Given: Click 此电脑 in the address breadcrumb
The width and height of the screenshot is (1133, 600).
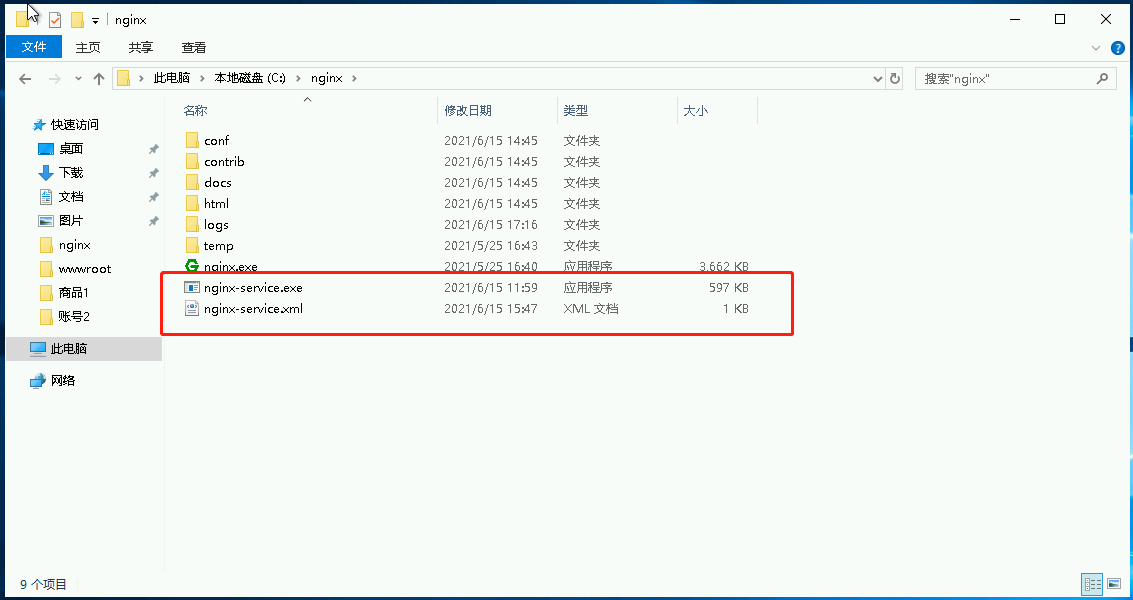Looking at the screenshot, I should 171,78.
